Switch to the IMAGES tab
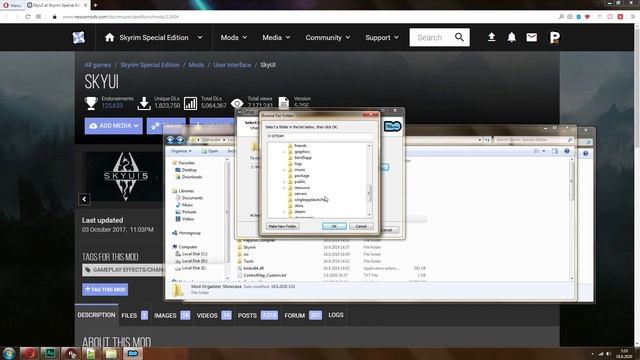This screenshot has height=360, width=640. tap(172, 315)
